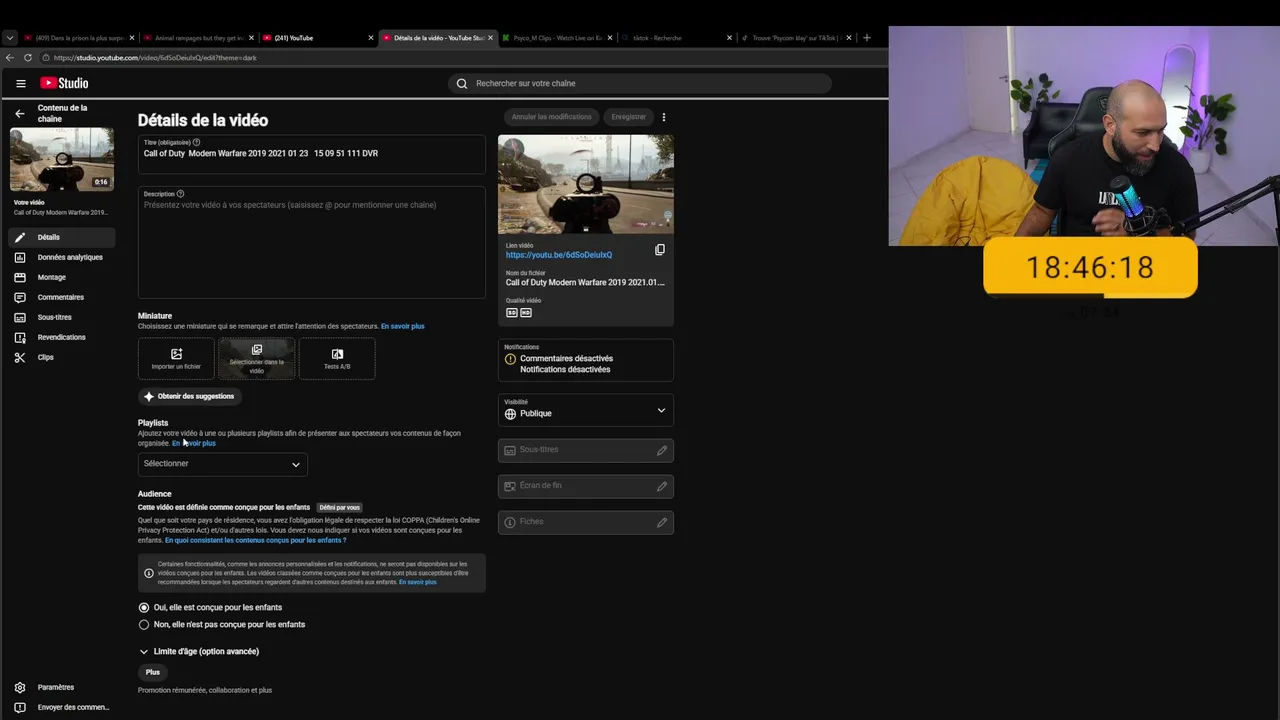
Task: Switch to the '(241) YouTube' browser tab
Action: click(x=317, y=38)
